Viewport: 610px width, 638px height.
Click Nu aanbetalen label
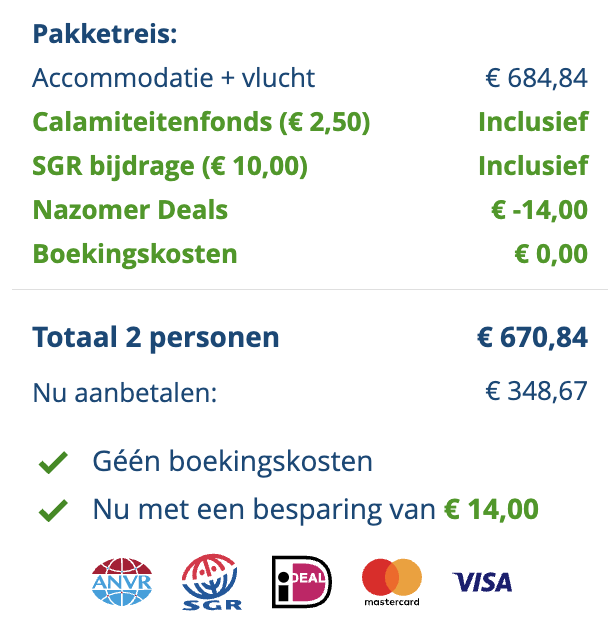coord(125,392)
